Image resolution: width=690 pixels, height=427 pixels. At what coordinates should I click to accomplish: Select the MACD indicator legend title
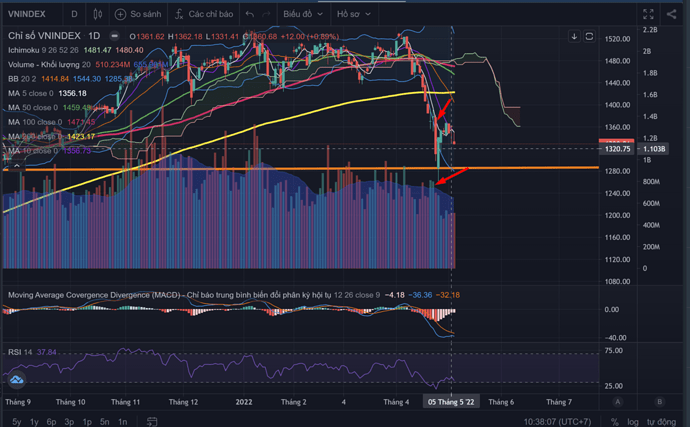click(169, 295)
